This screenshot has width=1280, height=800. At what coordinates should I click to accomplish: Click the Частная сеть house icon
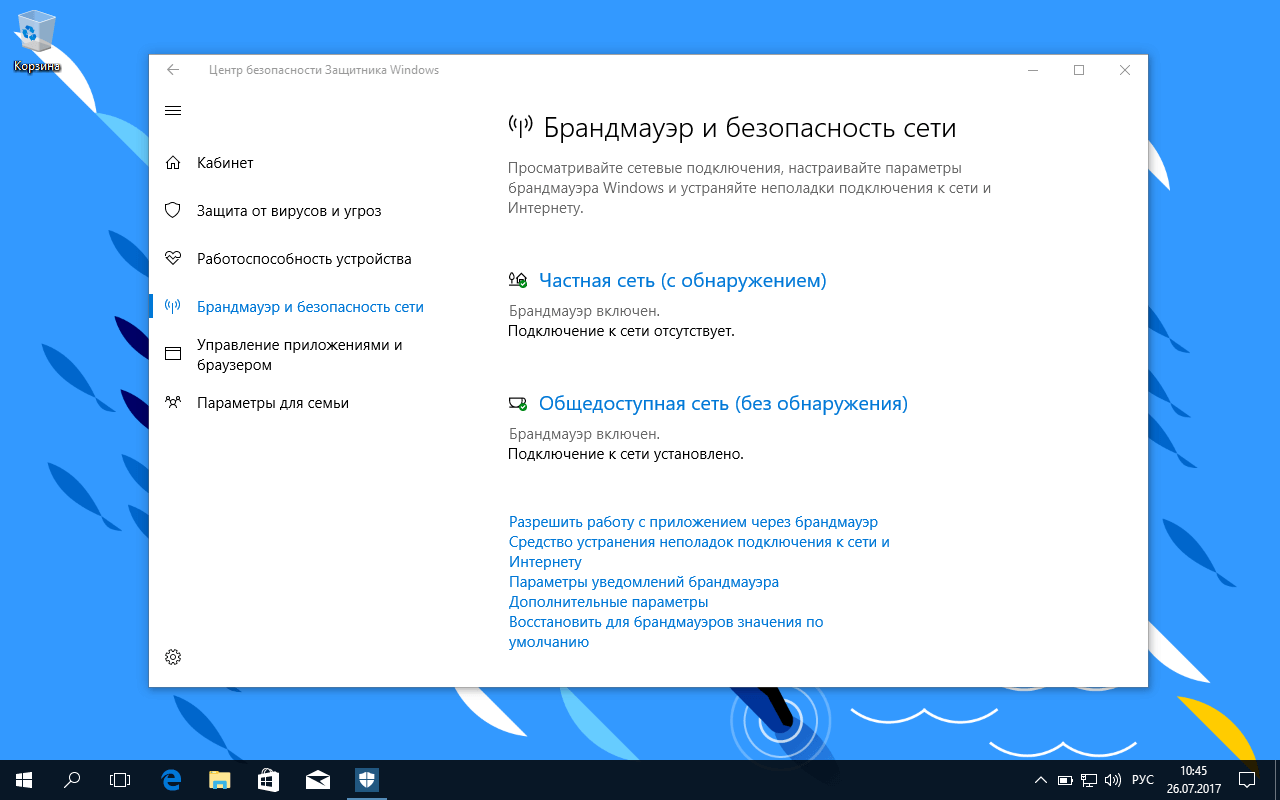[518, 280]
